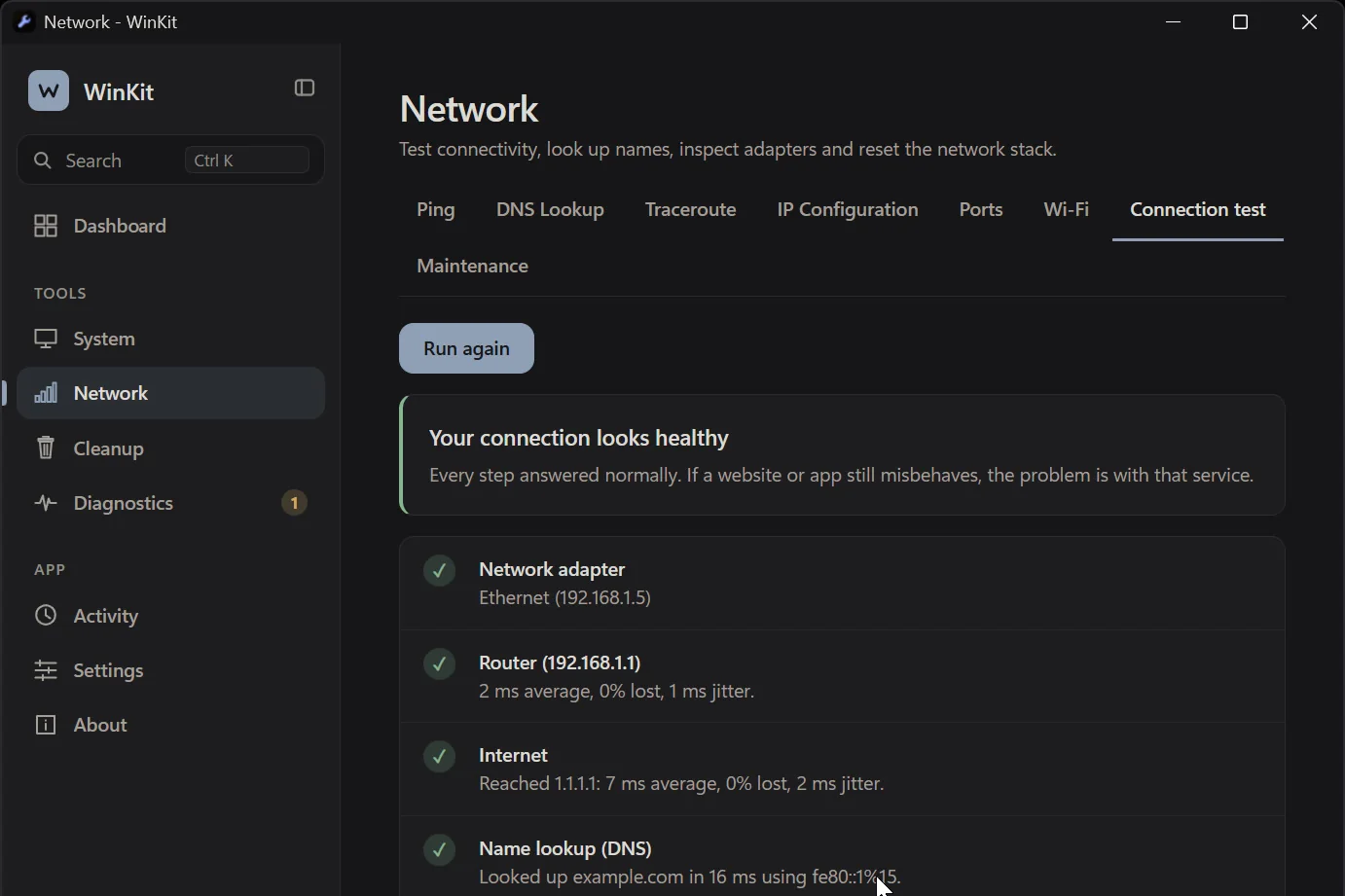Click the Activity clock icon
The width and height of the screenshot is (1345, 896).
(x=46, y=616)
